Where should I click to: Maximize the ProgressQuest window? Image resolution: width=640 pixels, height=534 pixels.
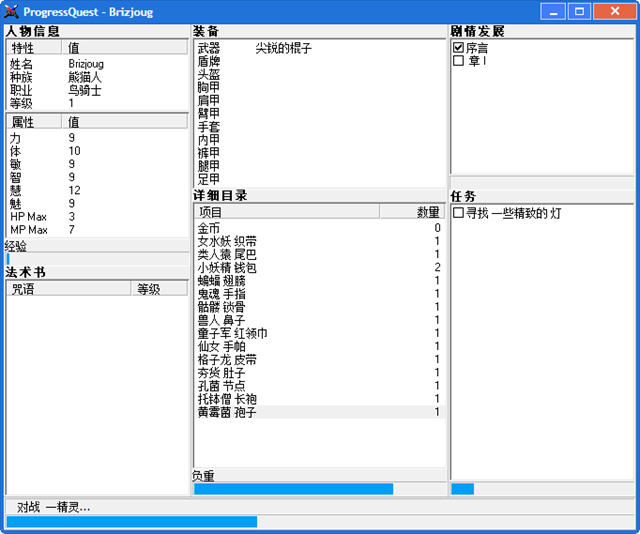tap(578, 12)
